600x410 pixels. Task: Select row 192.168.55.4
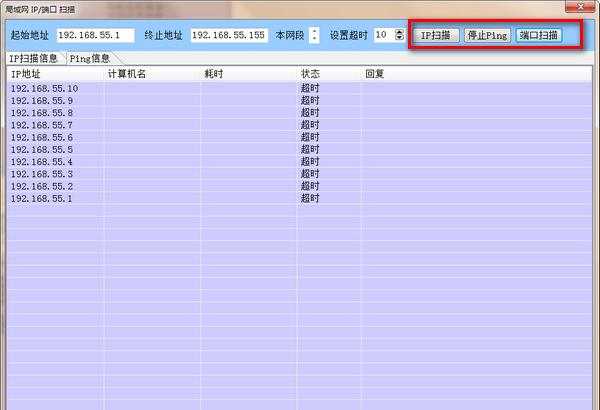pyautogui.click(x=299, y=162)
